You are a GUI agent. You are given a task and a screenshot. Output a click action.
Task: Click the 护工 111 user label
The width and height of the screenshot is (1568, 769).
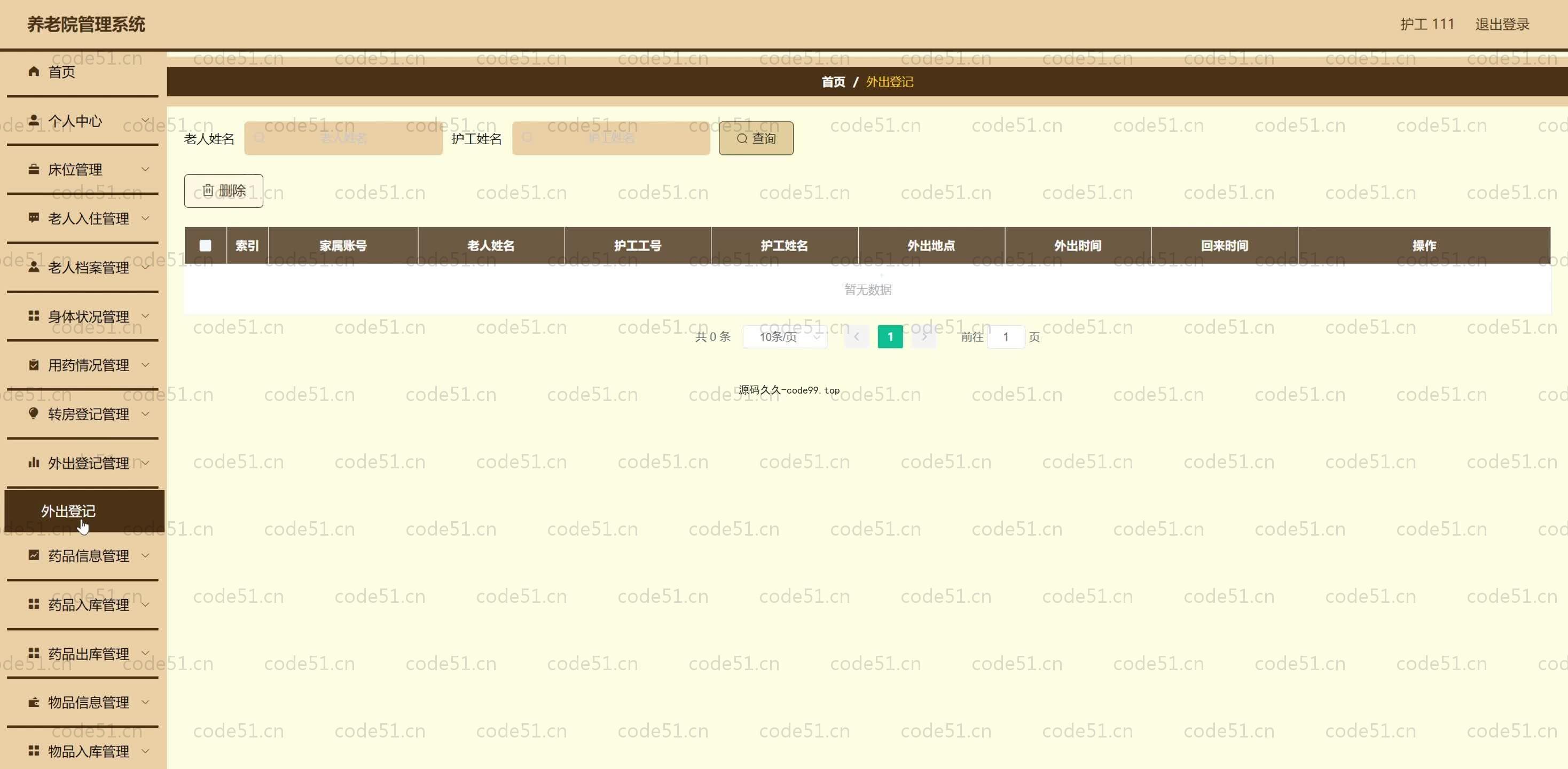(1427, 25)
